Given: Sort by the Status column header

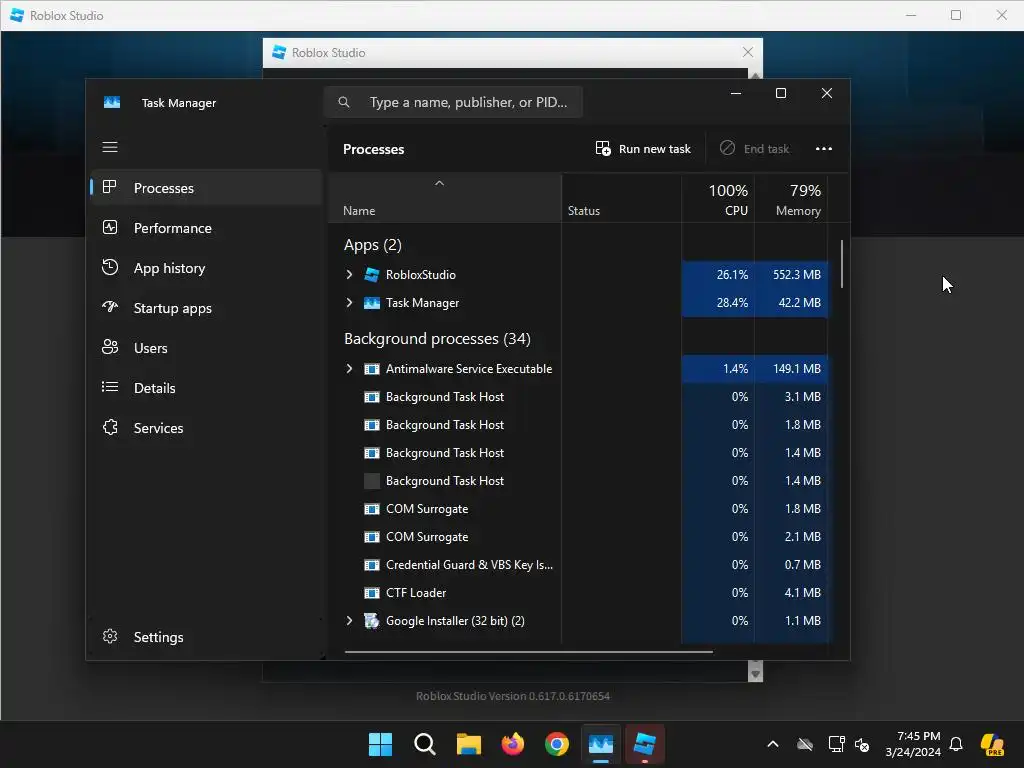Looking at the screenshot, I should (x=621, y=199).
